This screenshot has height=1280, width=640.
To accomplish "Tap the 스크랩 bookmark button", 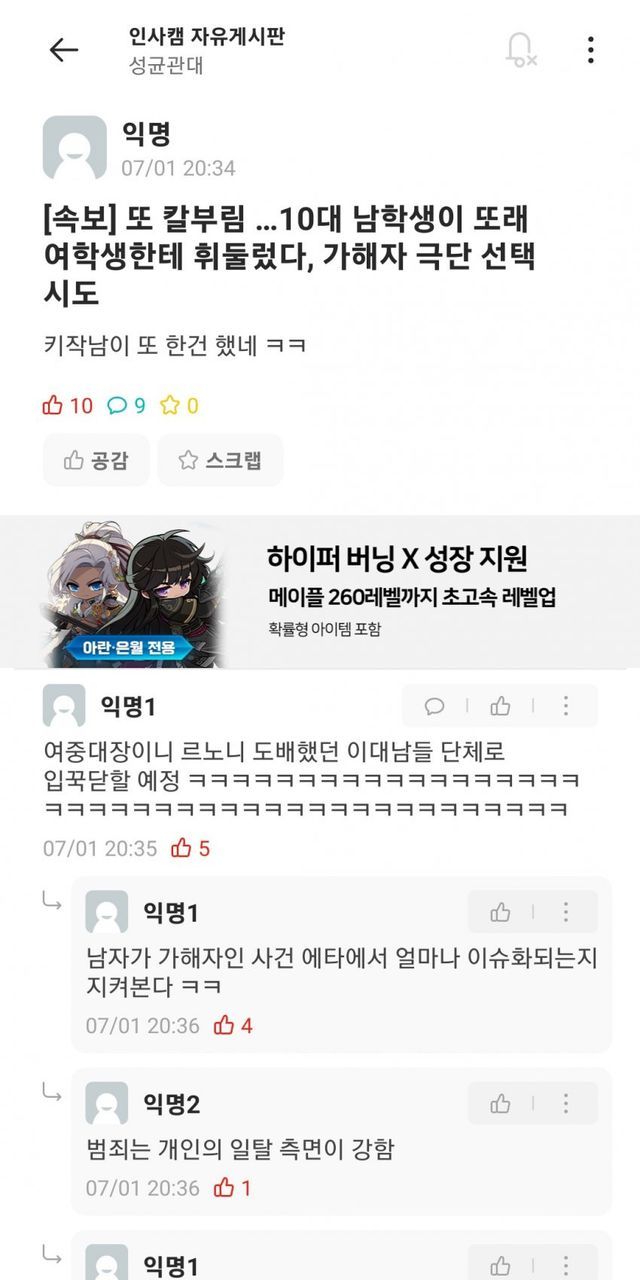I will click(x=220, y=460).
